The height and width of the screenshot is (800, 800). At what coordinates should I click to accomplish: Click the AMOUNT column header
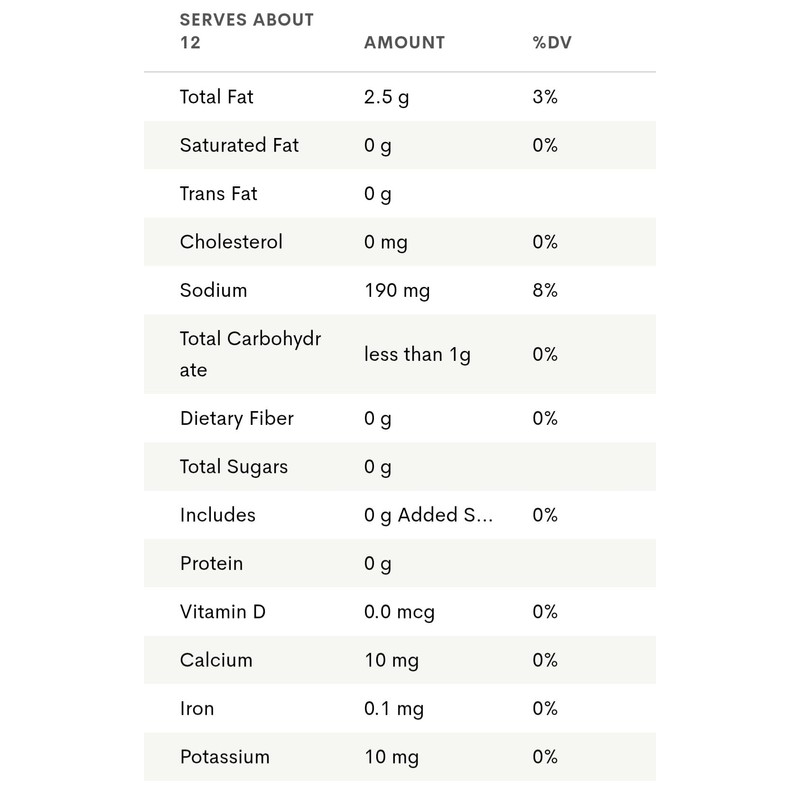tap(404, 43)
